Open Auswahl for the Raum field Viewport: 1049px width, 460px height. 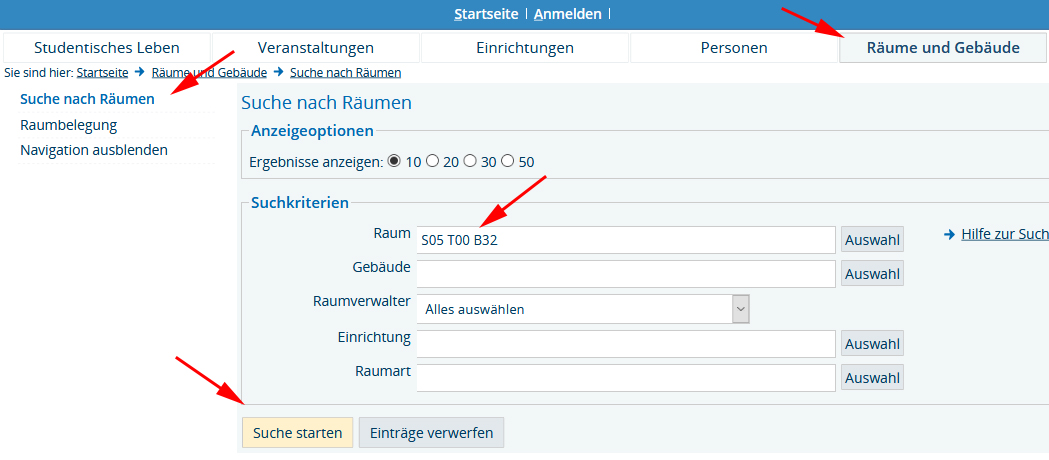click(x=872, y=240)
